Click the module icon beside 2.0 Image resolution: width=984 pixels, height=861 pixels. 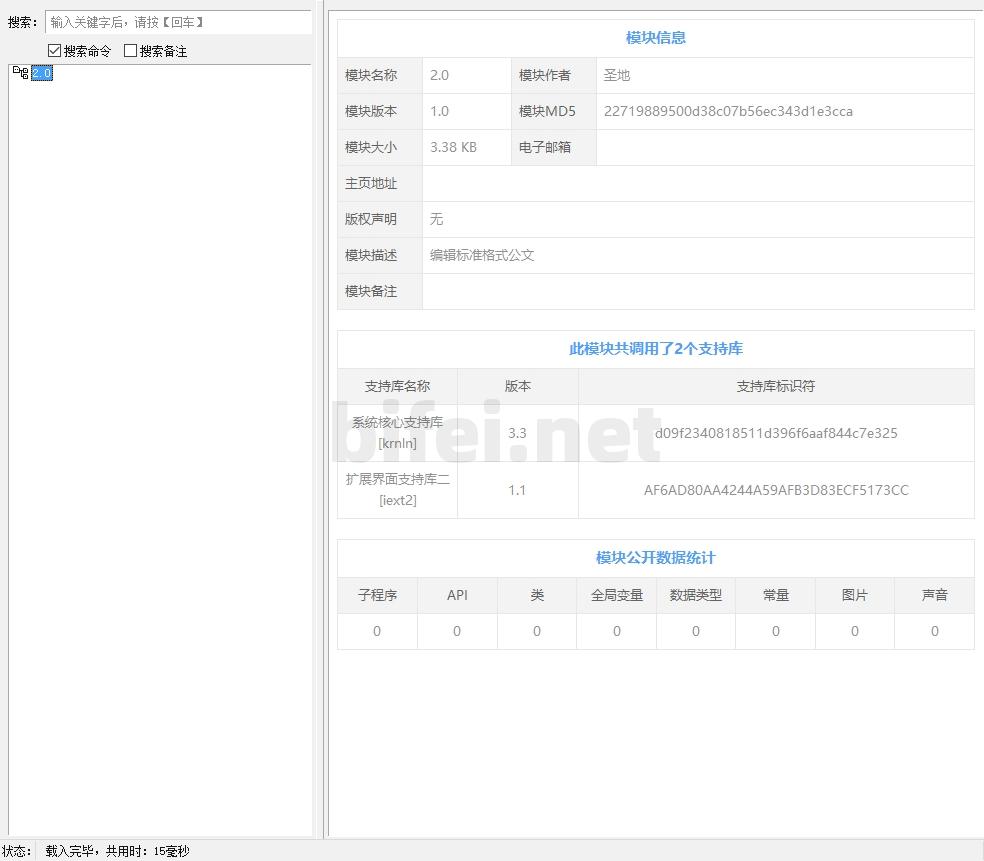(x=20, y=73)
